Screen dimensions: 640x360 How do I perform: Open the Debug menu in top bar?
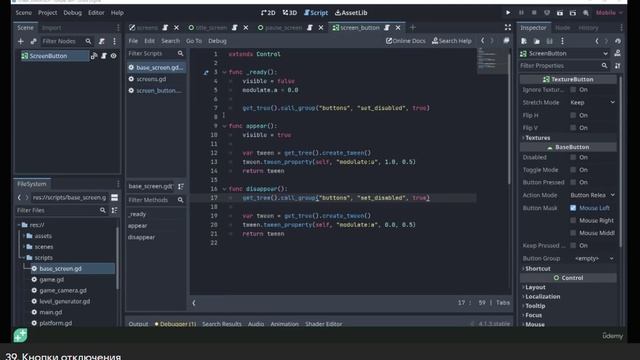72,13
